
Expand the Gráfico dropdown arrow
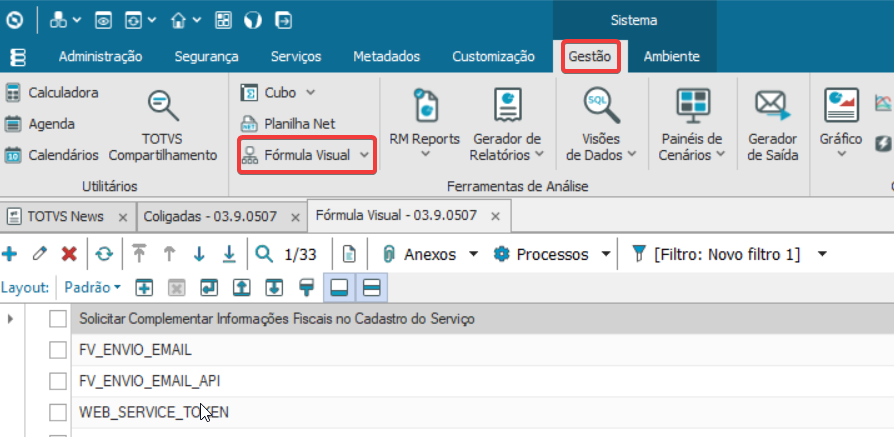(841, 155)
